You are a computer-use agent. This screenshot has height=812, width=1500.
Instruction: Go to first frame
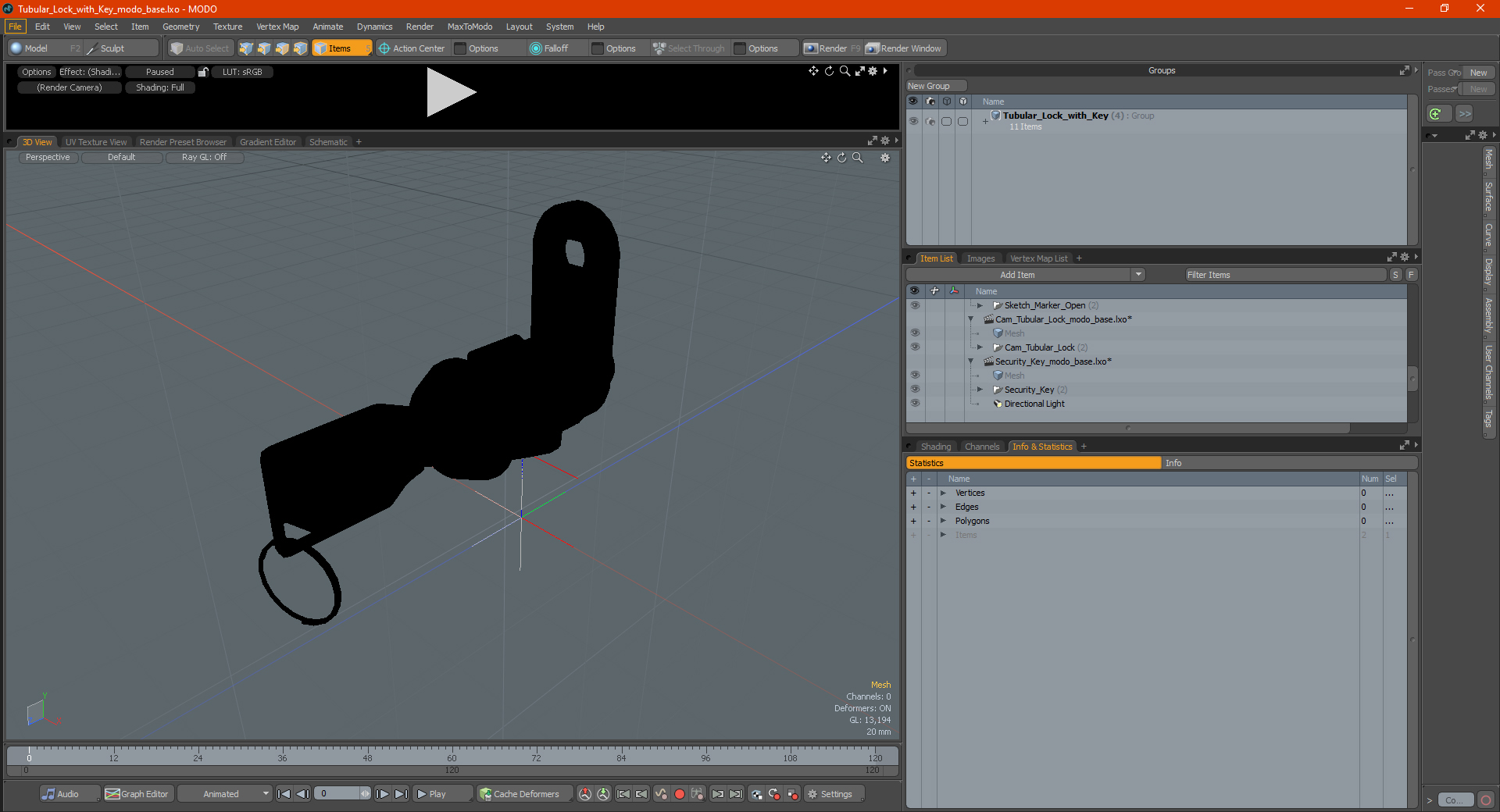click(x=284, y=794)
